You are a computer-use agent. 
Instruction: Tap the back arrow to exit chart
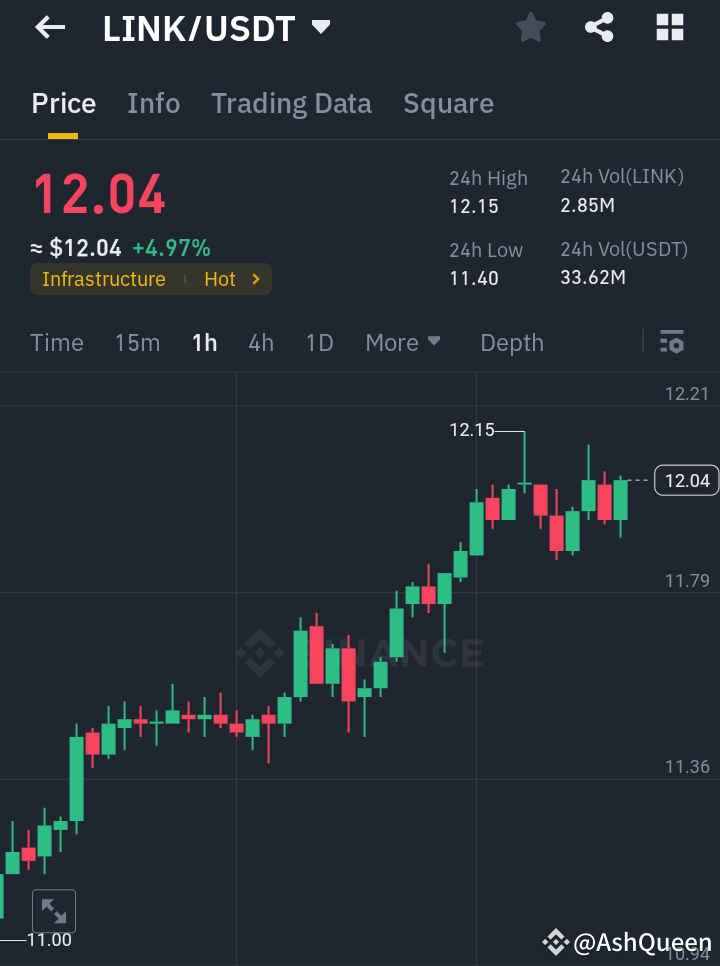(48, 27)
